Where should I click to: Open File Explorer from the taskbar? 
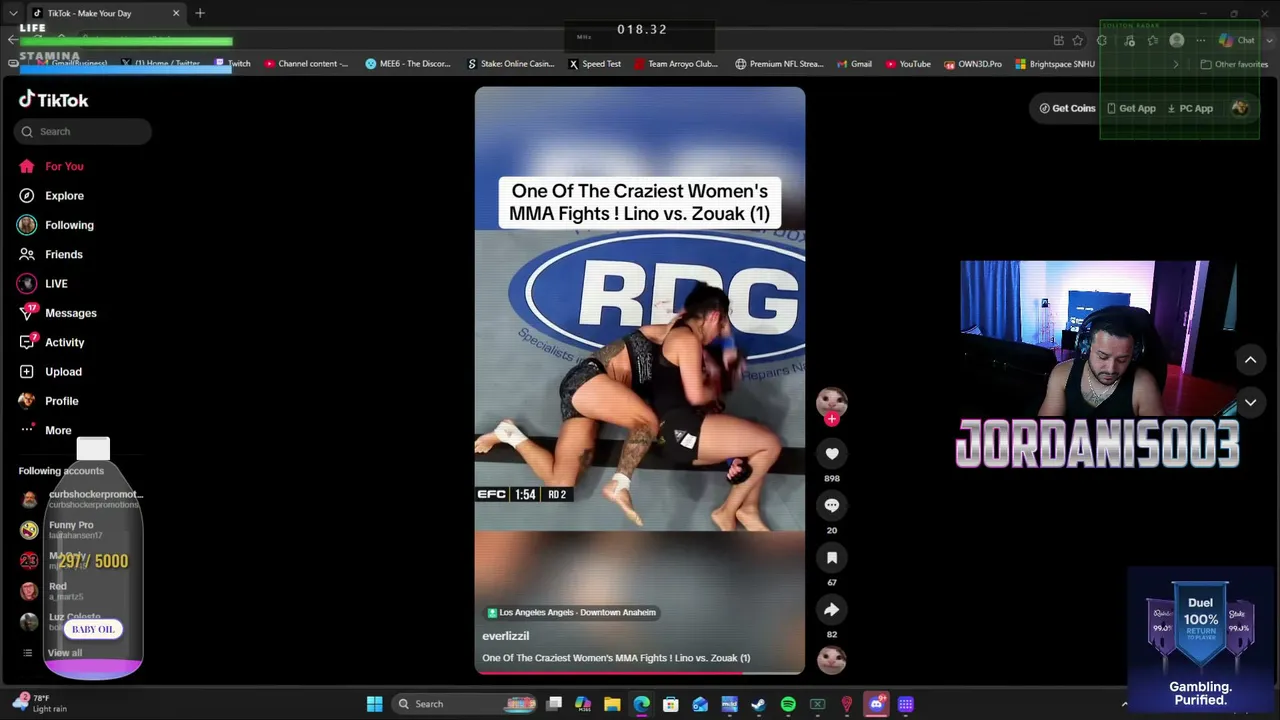[612, 704]
